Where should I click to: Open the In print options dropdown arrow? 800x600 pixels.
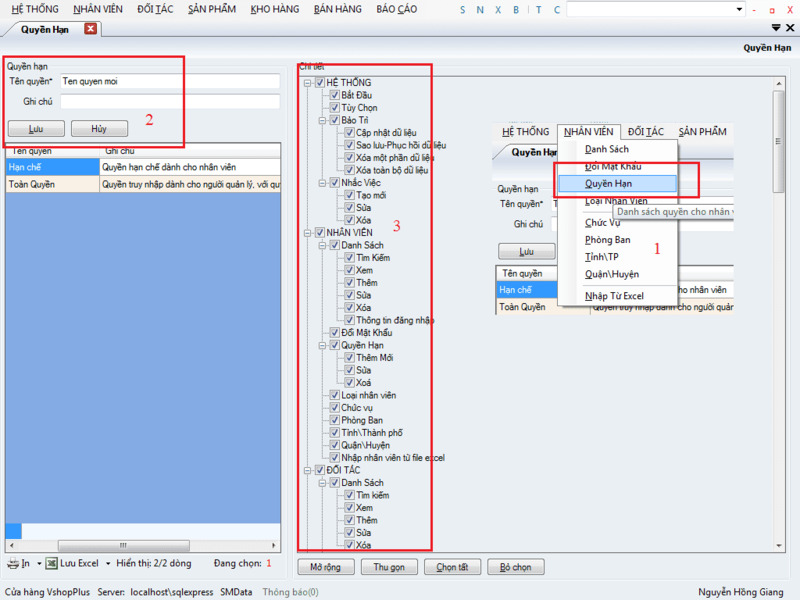[39, 563]
